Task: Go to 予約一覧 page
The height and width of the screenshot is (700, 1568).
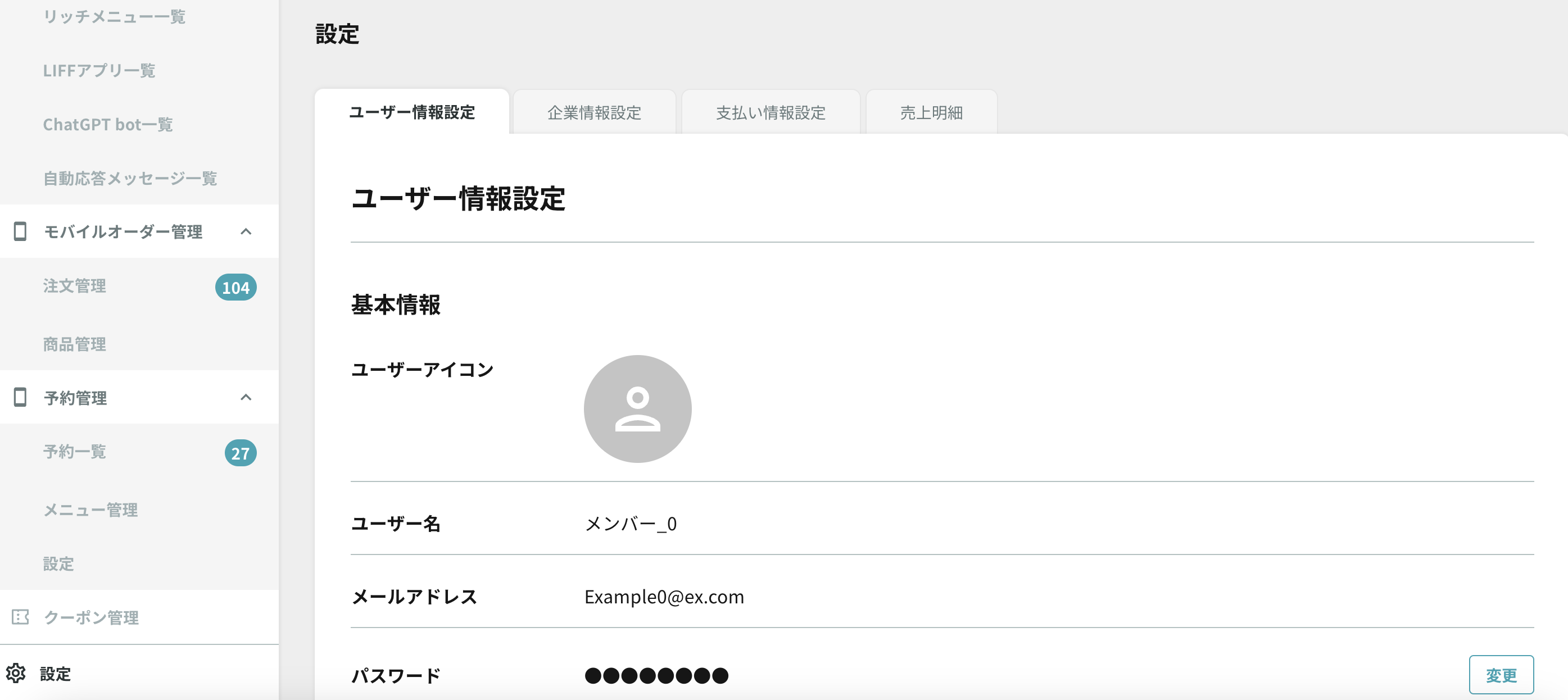Action: pos(74,451)
